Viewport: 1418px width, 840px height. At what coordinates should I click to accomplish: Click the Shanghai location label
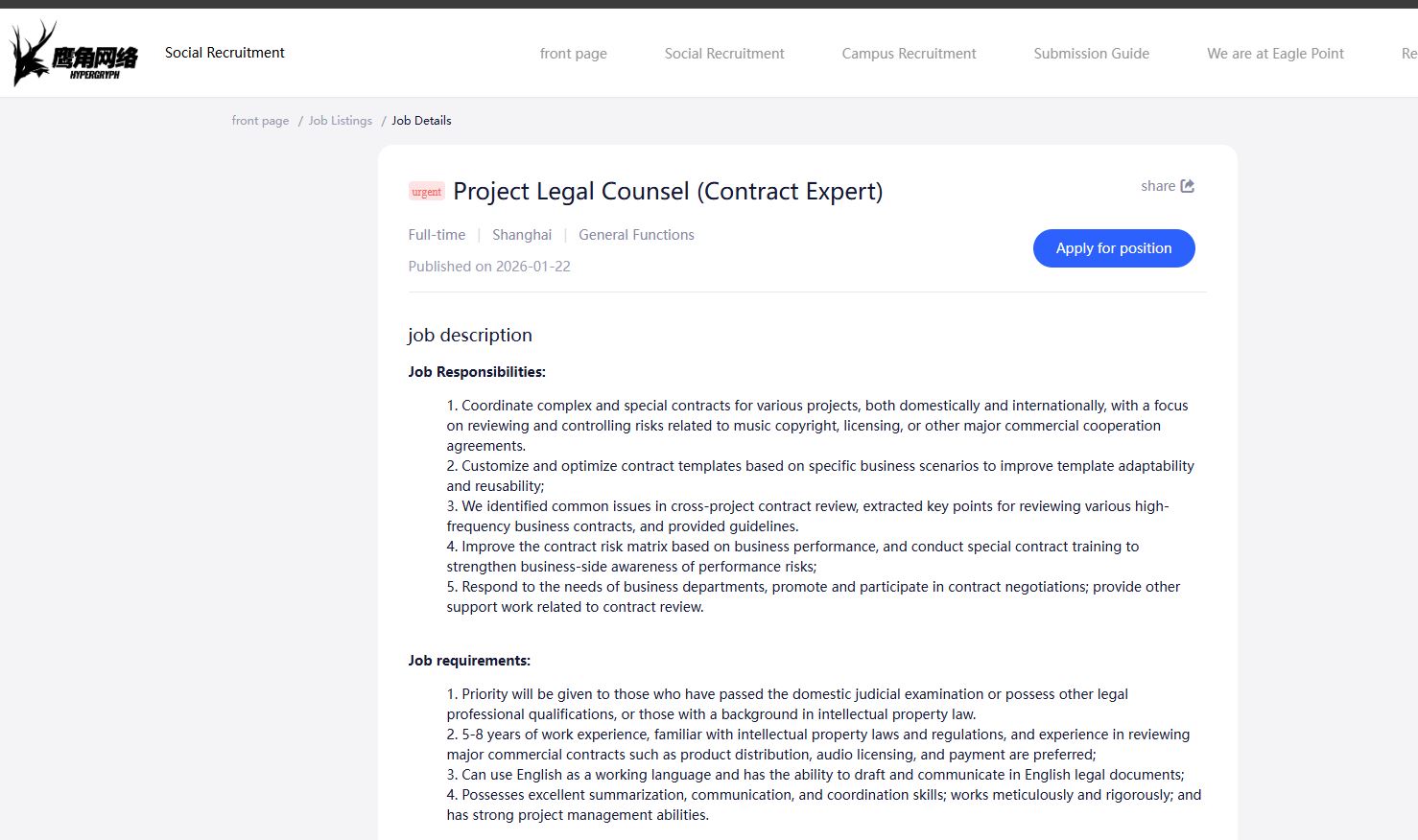point(522,235)
